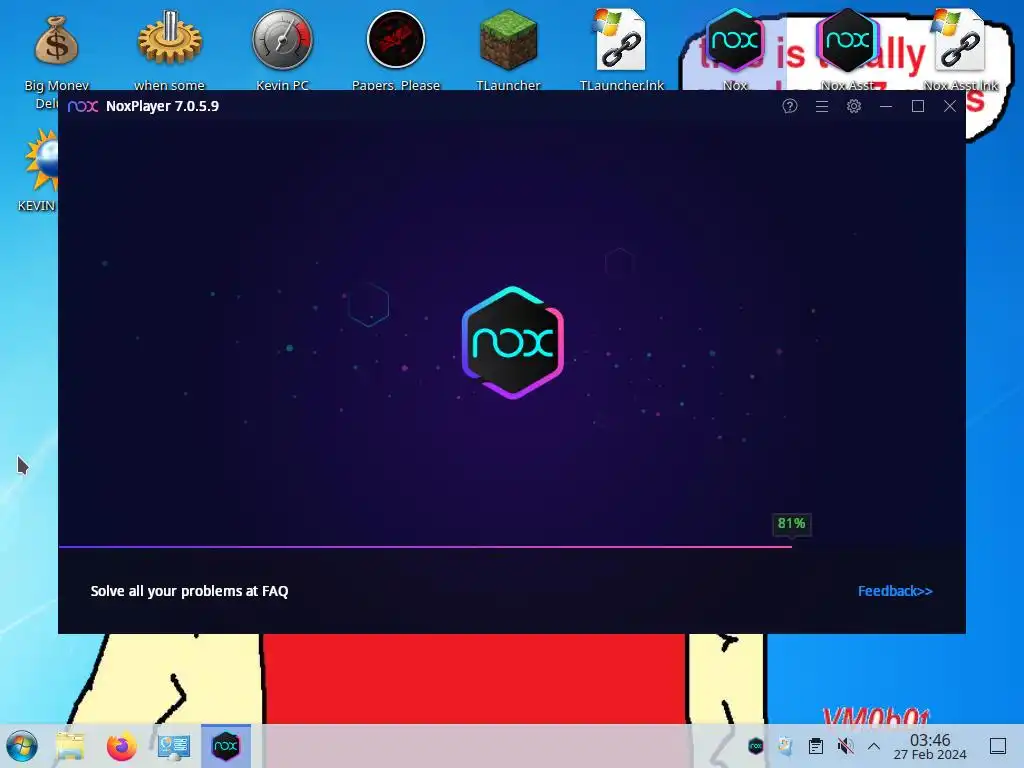
Task: Open NoxPlayer settings gear
Action: (x=854, y=106)
